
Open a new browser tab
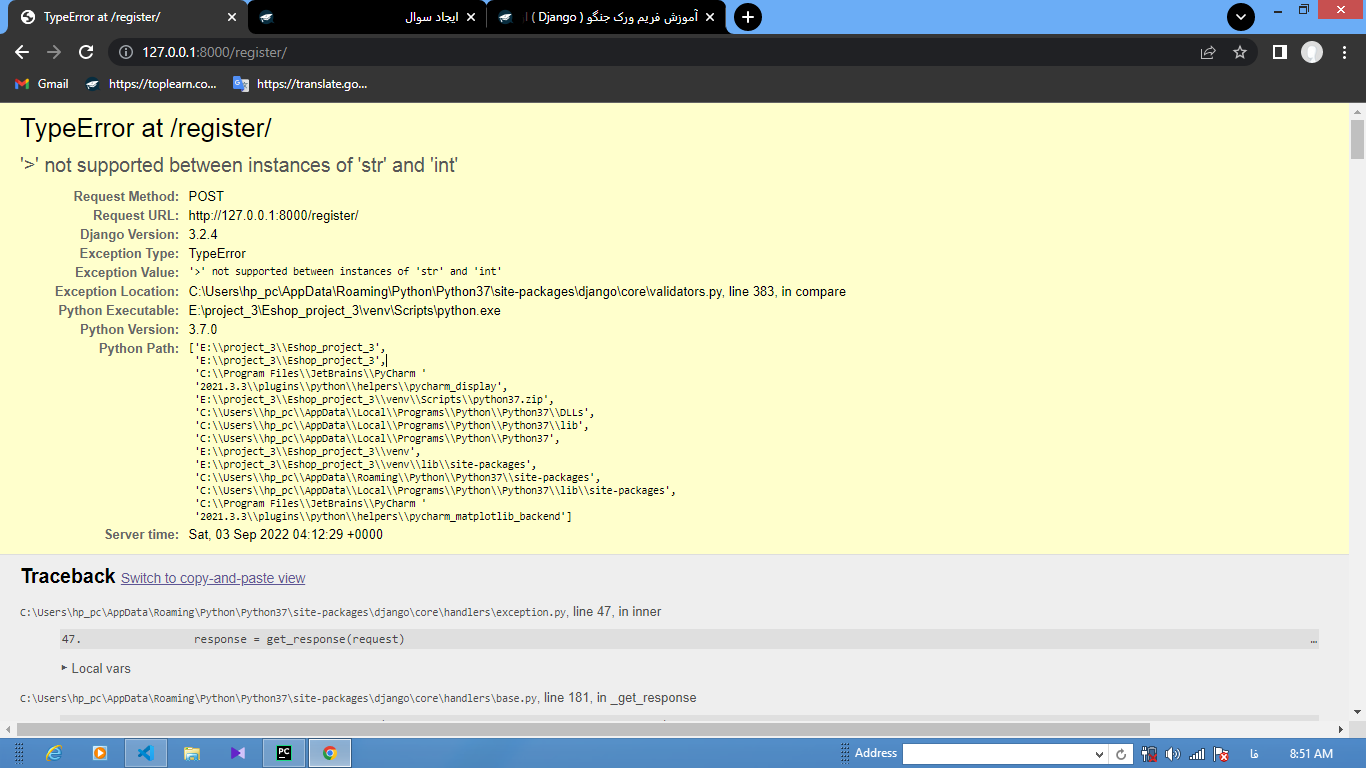[x=747, y=17]
